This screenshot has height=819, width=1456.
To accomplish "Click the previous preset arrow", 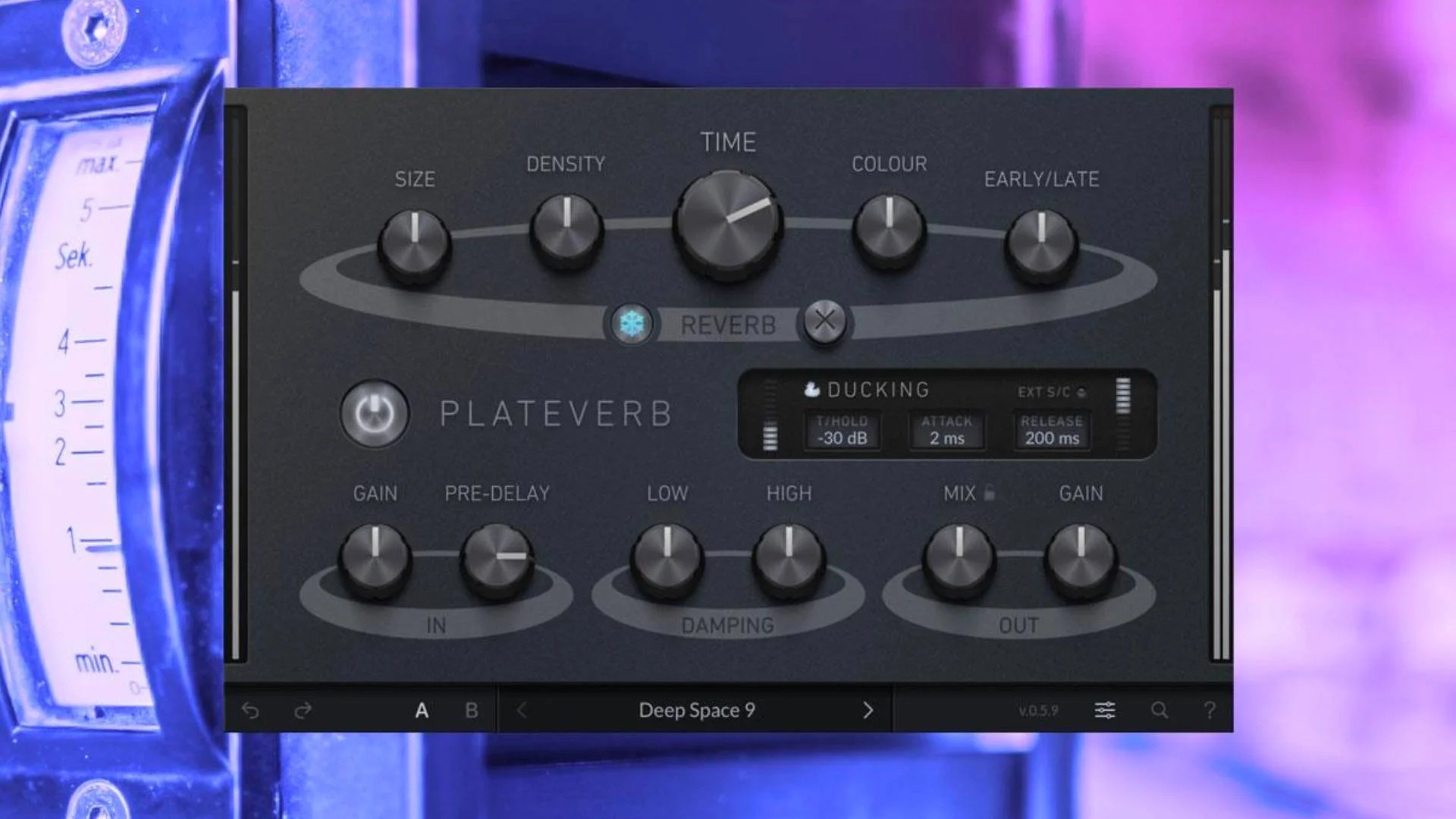I will pyautogui.click(x=522, y=710).
